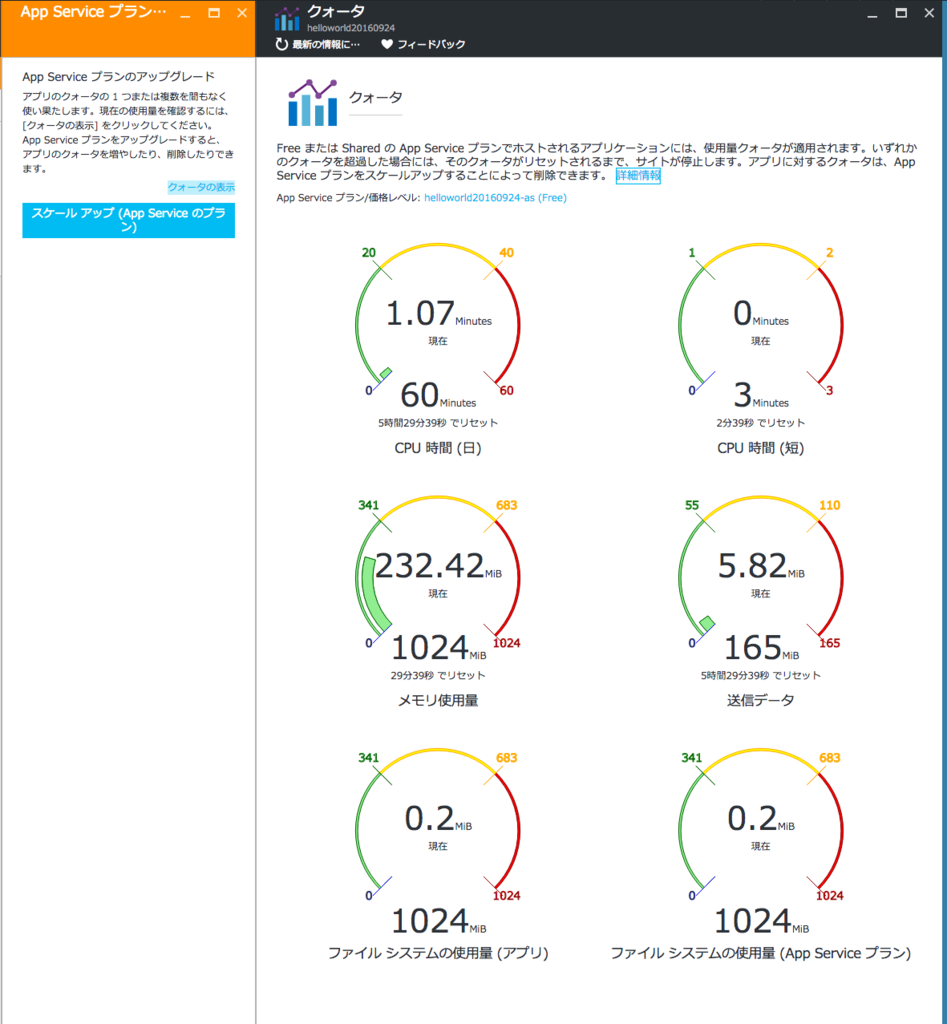947x1024 pixels.
Task: Click the green memory usage arc indicator
Action: coord(373,594)
